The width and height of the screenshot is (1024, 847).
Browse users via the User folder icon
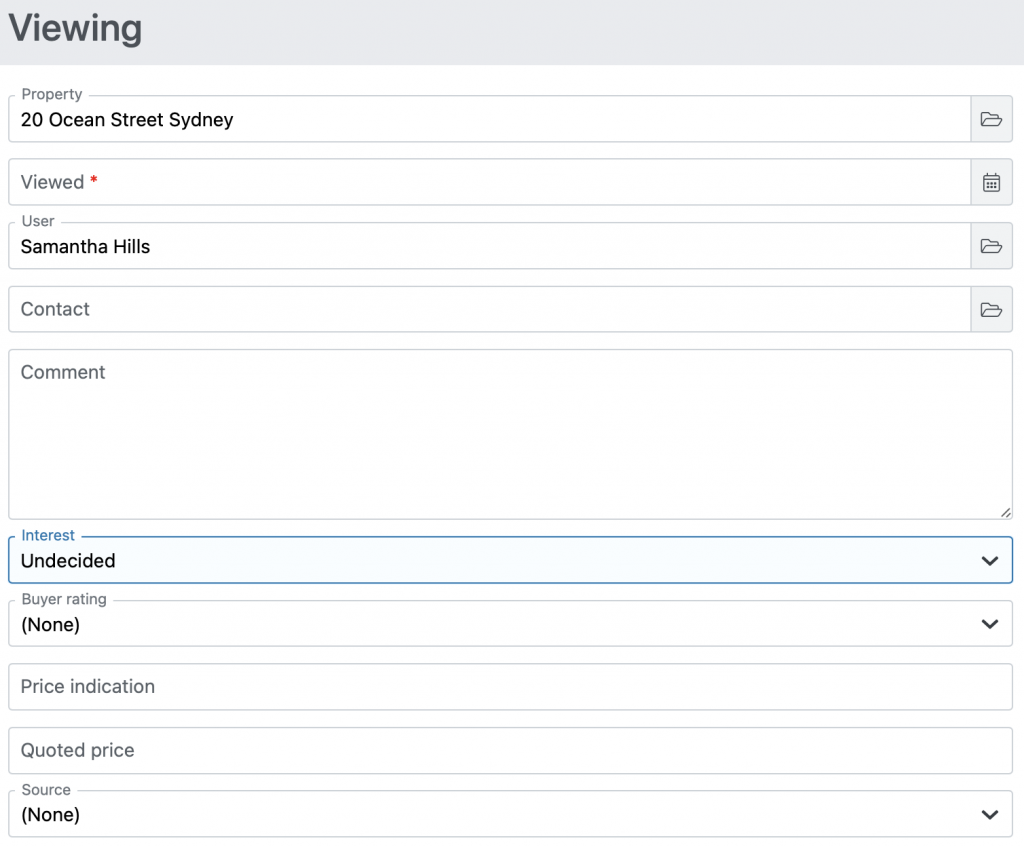(991, 246)
